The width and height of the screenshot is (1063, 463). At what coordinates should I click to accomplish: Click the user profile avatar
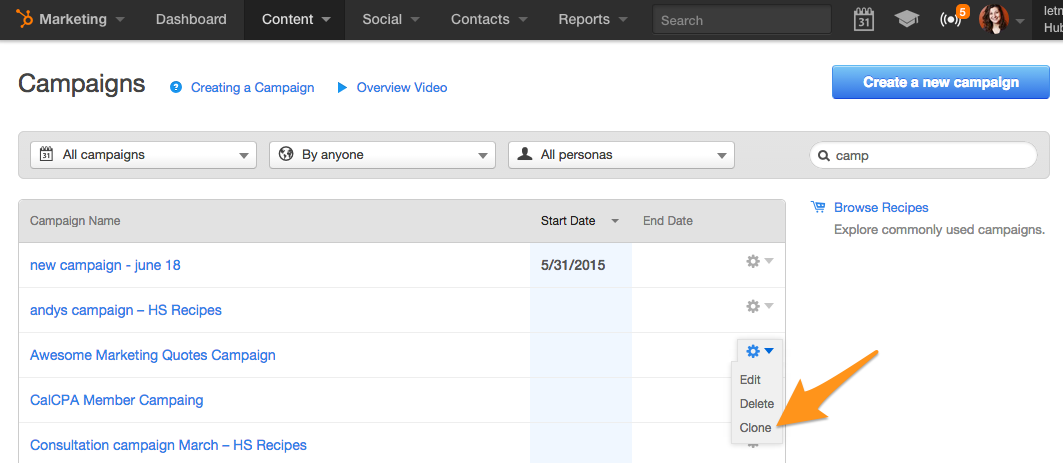tap(994, 20)
